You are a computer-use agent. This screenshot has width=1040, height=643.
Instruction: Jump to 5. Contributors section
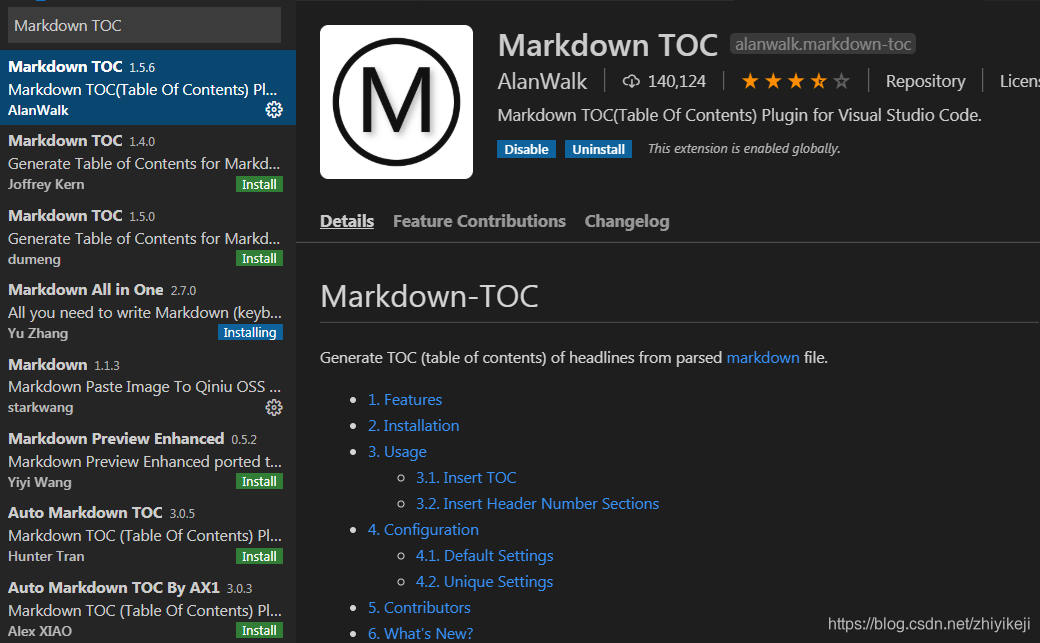coord(419,608)
